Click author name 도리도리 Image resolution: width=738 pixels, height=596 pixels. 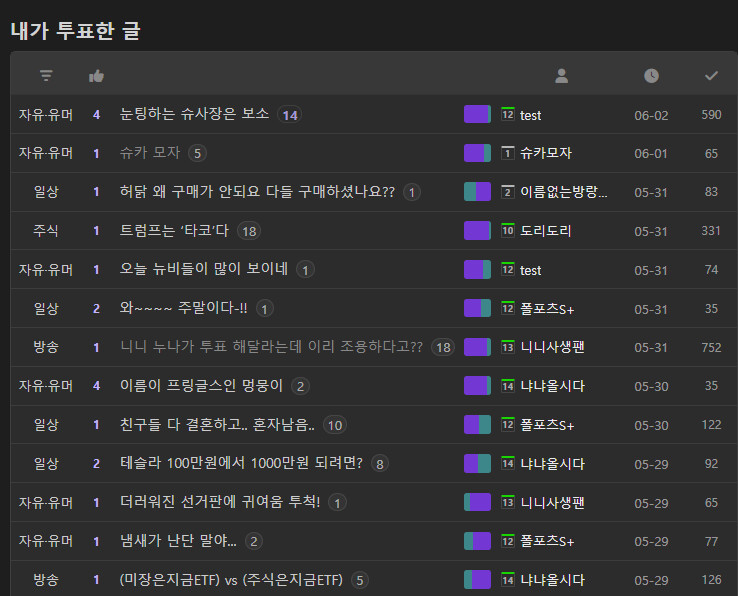545,231
